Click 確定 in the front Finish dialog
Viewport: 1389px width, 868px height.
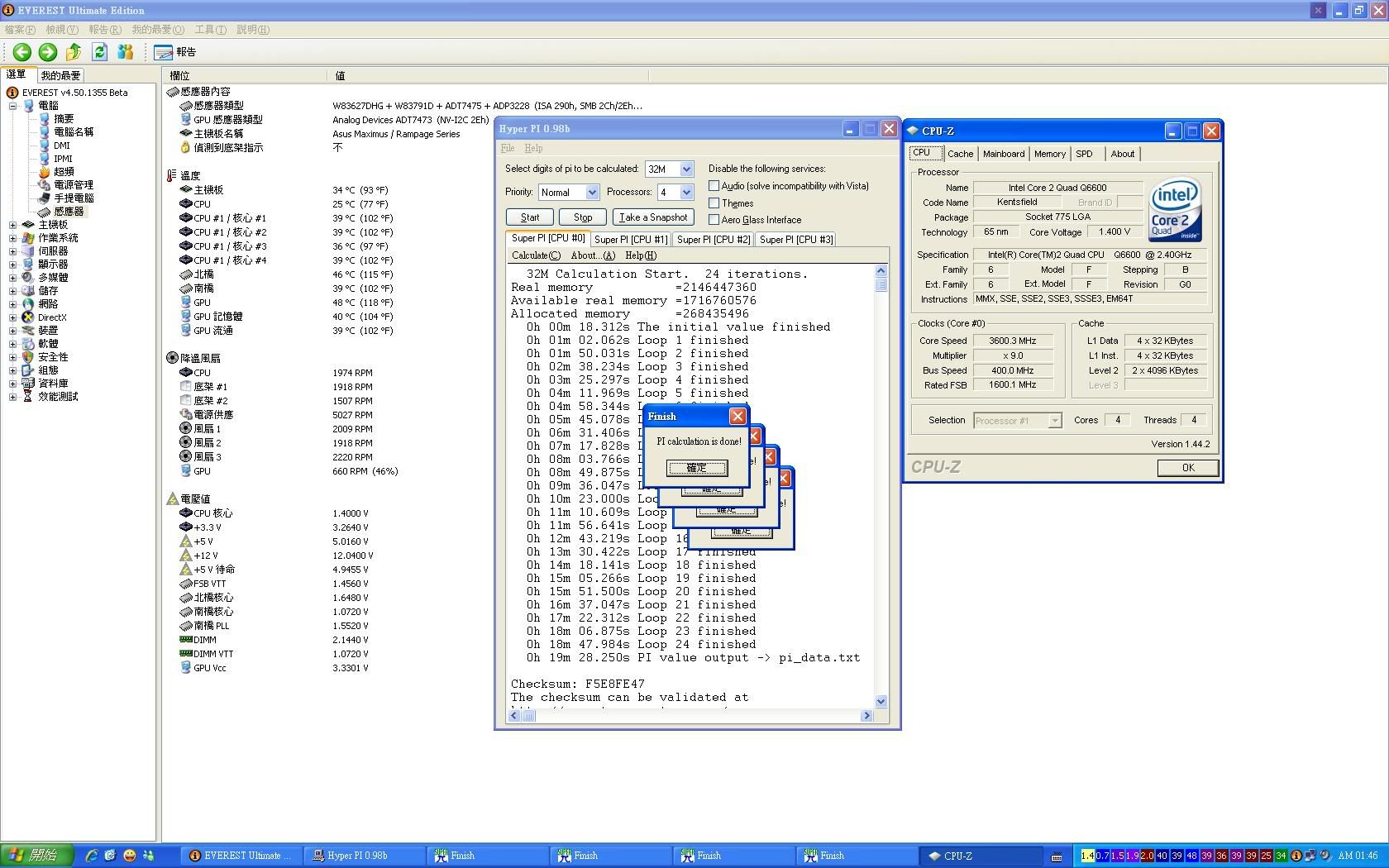[x=697, y=468]
